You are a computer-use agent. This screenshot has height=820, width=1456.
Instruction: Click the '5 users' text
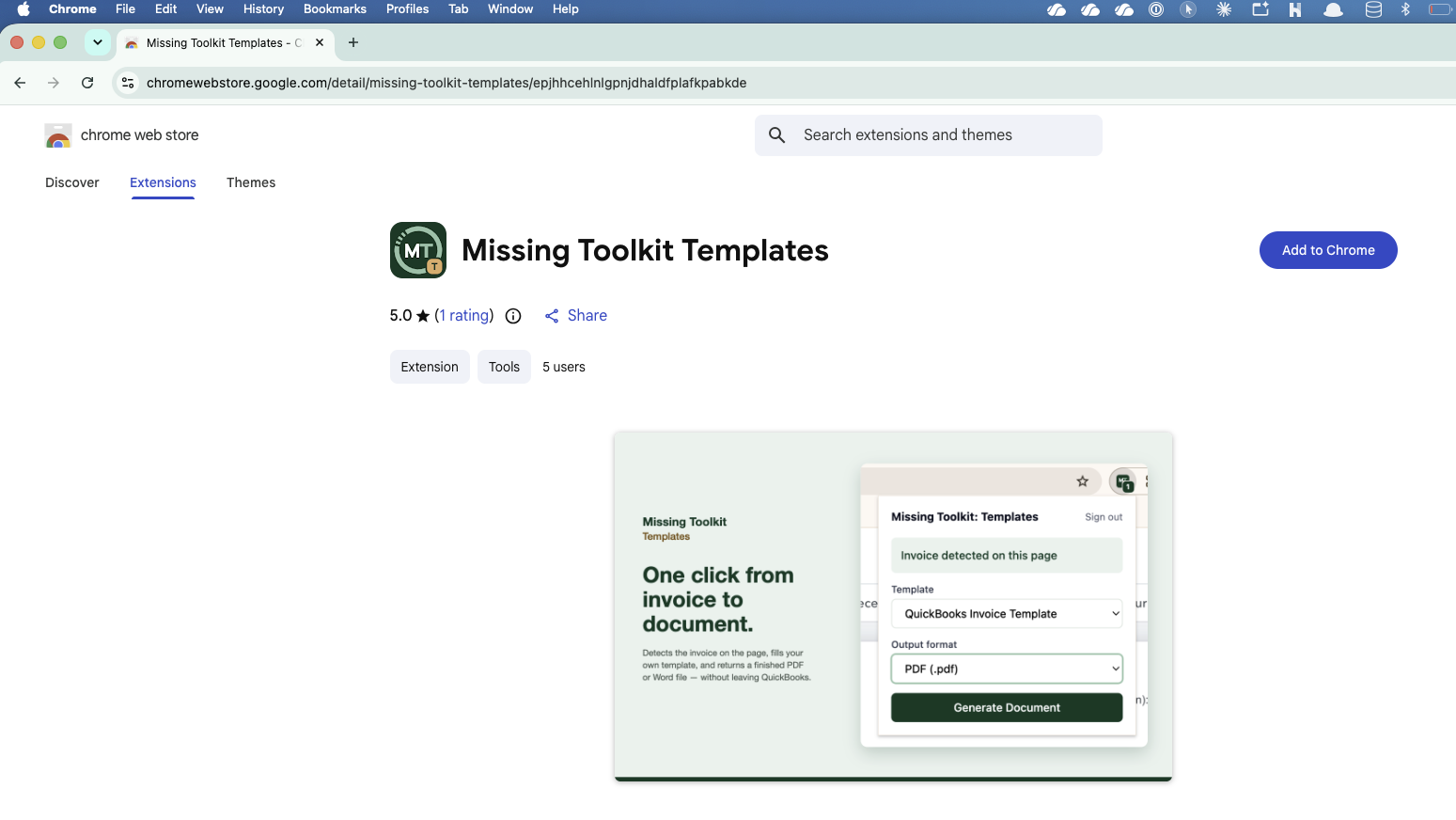pyautogui.click(x=564, y=367)
